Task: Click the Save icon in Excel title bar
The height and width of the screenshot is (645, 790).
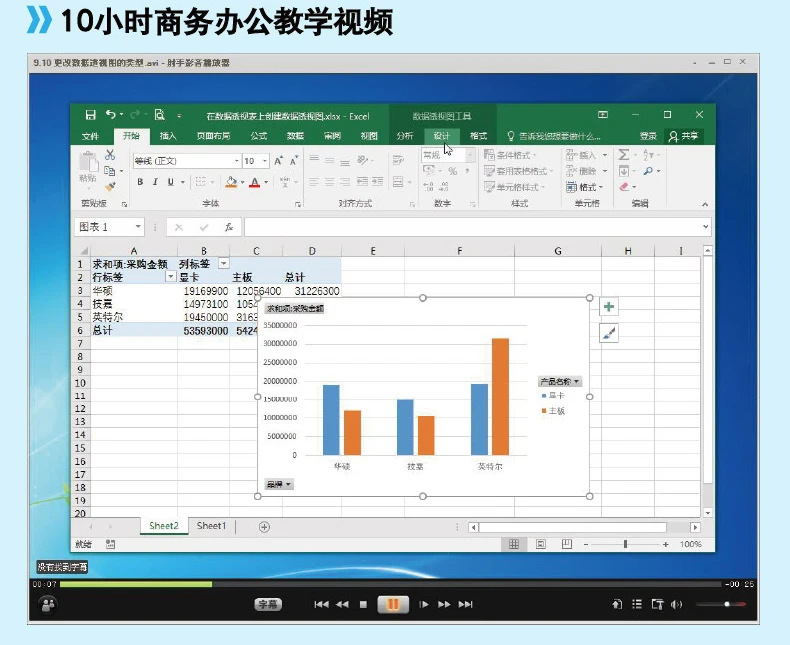Action: pos(91,115)
